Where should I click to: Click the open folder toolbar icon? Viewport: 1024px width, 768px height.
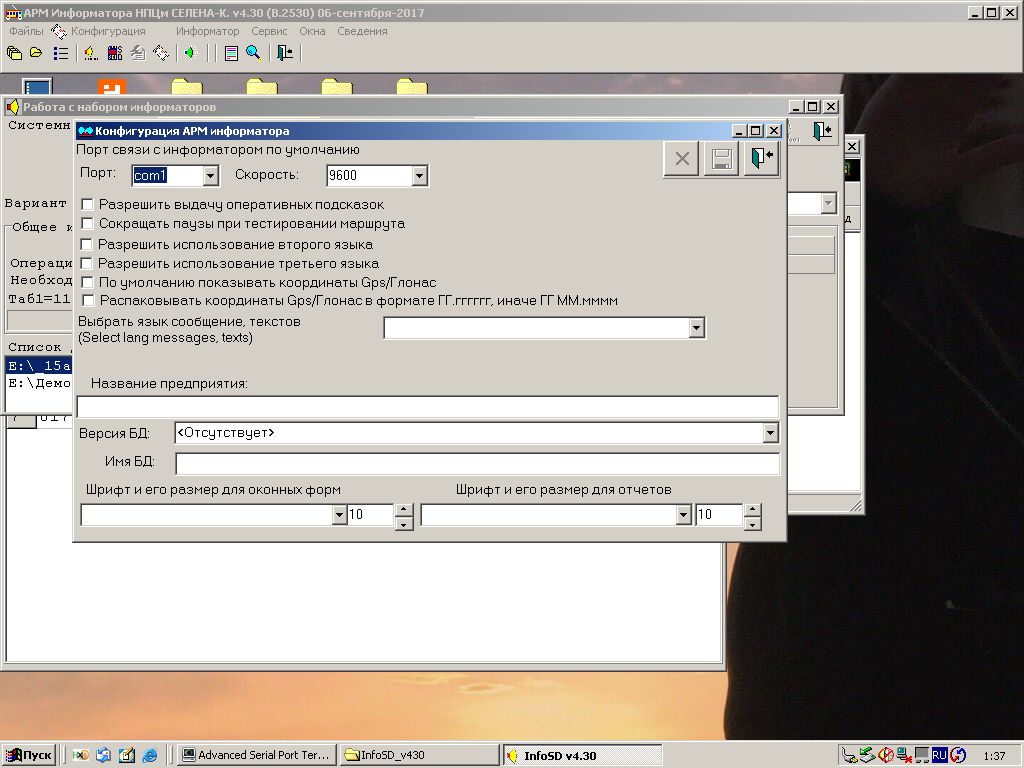point(36,53)
